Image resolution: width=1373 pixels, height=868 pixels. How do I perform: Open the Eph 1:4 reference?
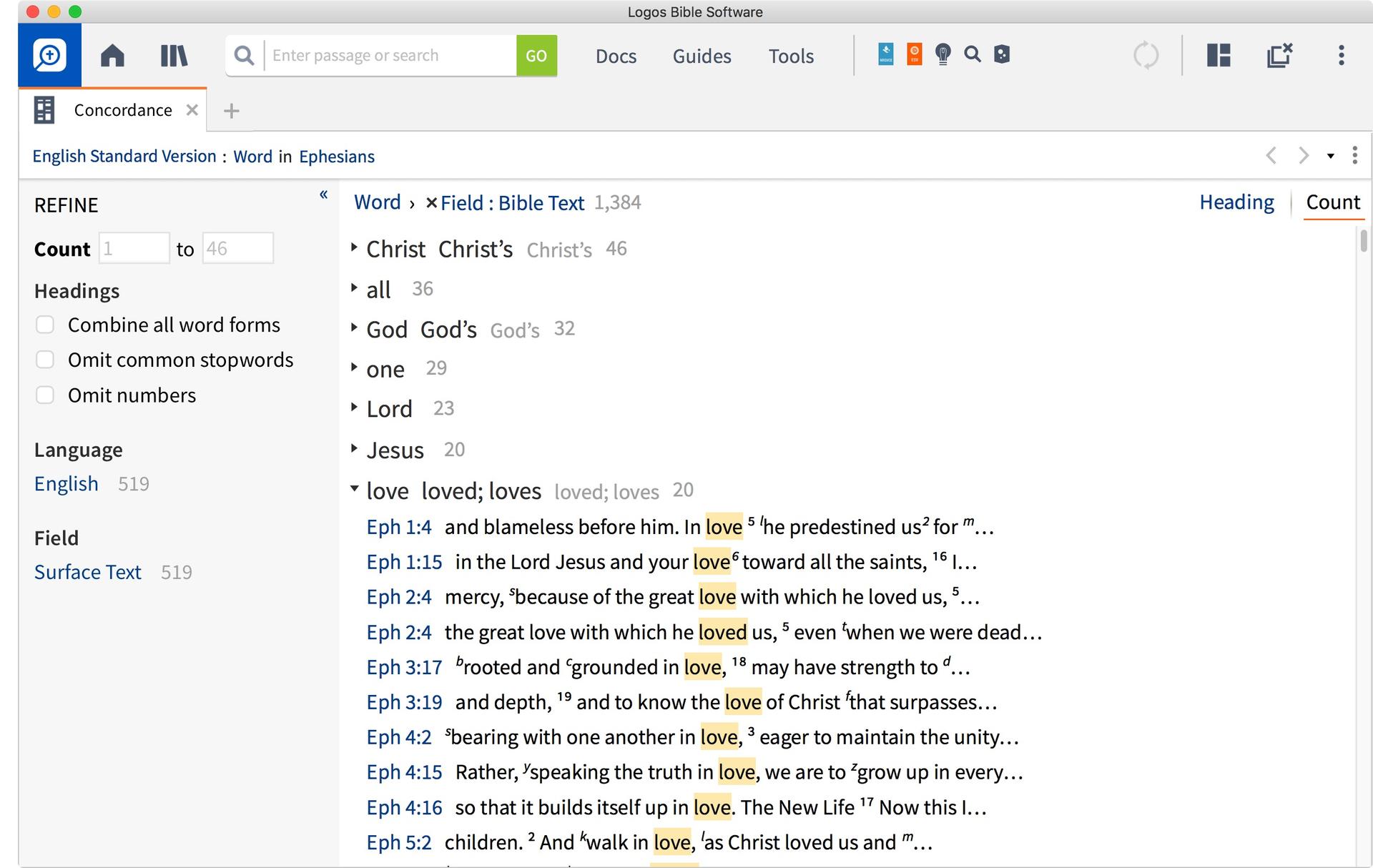(x=399, y=527)
